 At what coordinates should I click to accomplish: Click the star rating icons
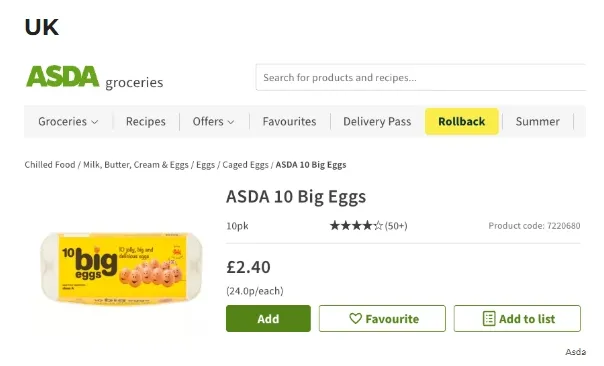[x=356, y=225]
